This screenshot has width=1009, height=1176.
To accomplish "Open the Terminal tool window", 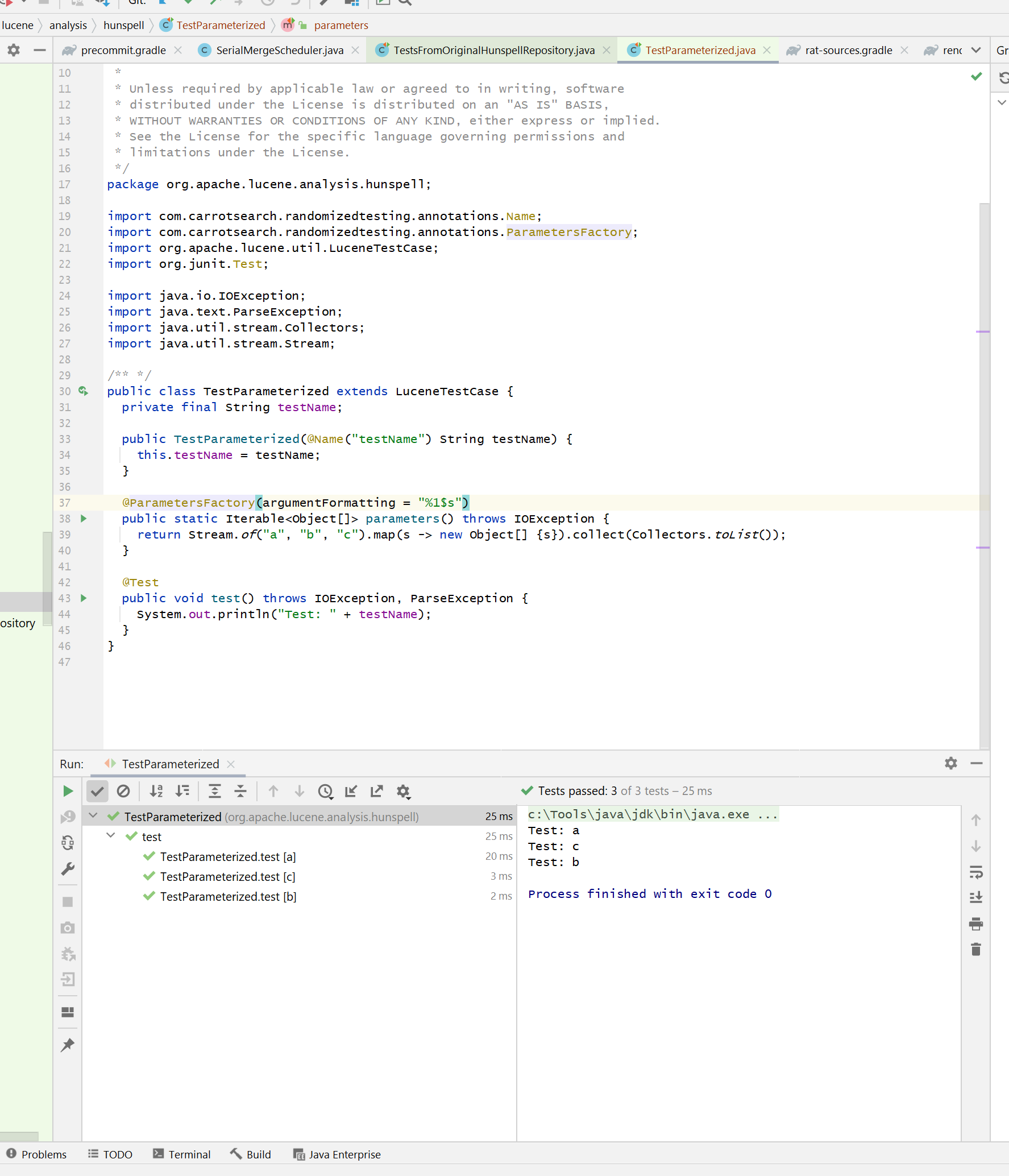I will 182,1154.
